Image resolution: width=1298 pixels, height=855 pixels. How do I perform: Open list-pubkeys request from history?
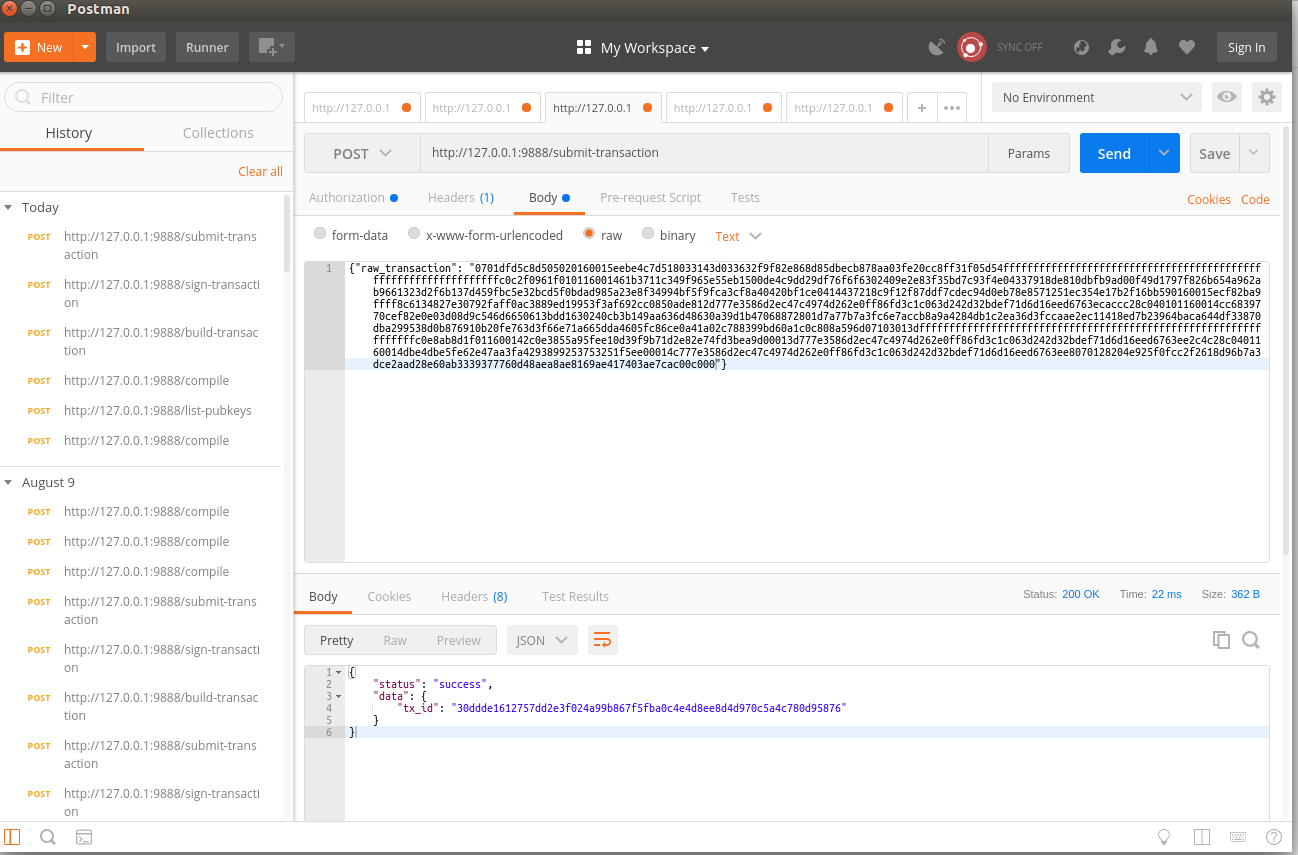157,410
